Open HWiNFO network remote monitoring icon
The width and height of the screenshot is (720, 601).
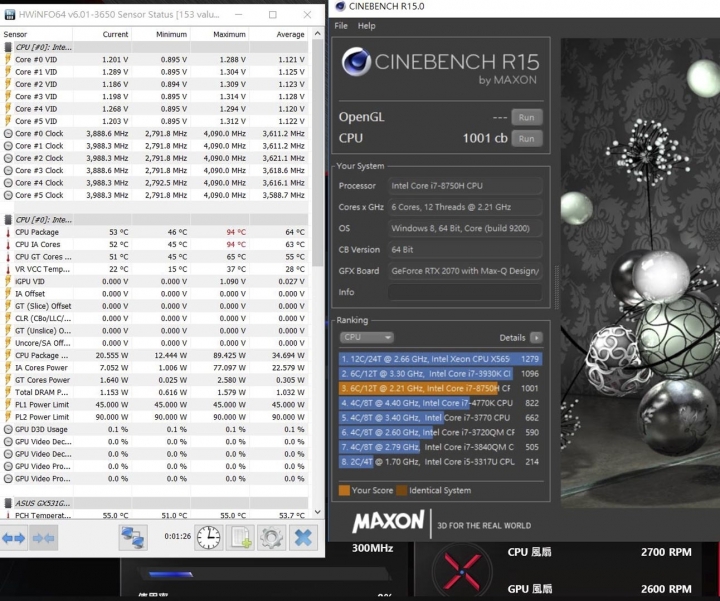[133, 538]
